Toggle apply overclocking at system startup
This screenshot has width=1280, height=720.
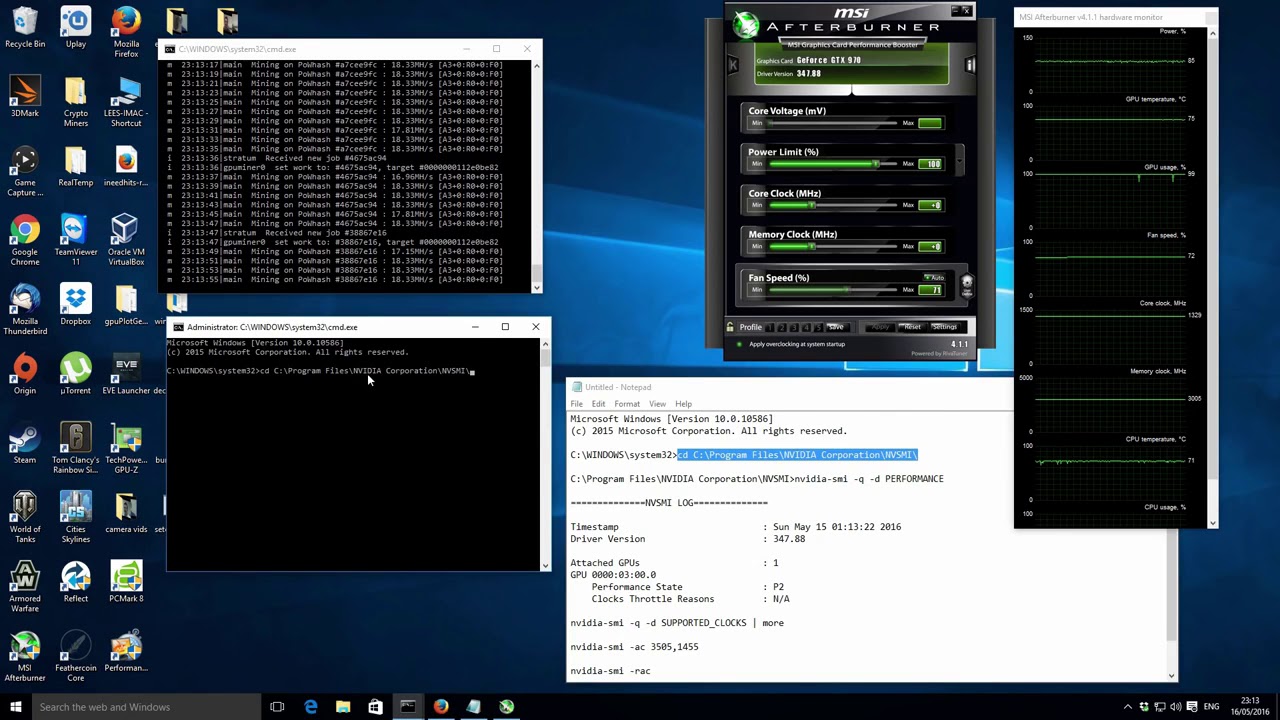(x=739, y=344)
